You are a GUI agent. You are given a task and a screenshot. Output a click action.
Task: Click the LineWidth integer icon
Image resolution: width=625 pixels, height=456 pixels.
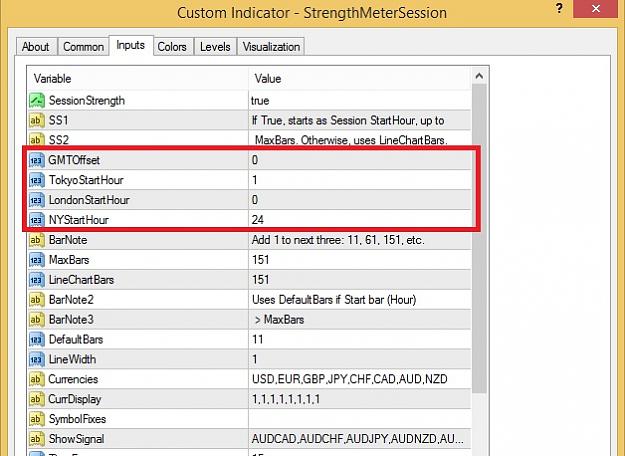tap(36, 360)
